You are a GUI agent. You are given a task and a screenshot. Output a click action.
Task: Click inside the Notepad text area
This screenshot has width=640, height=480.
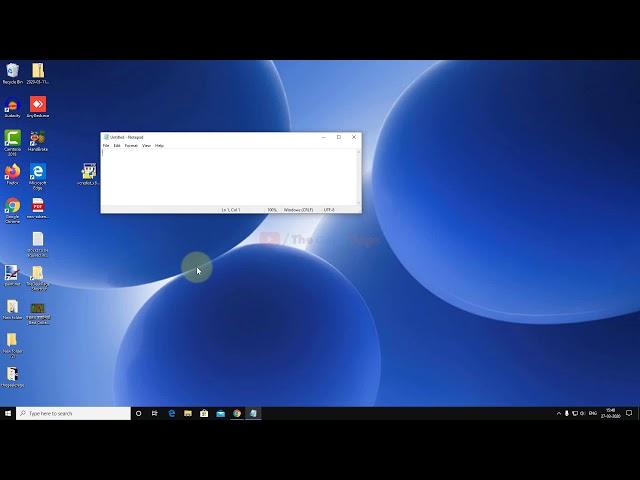coord(229,178)
